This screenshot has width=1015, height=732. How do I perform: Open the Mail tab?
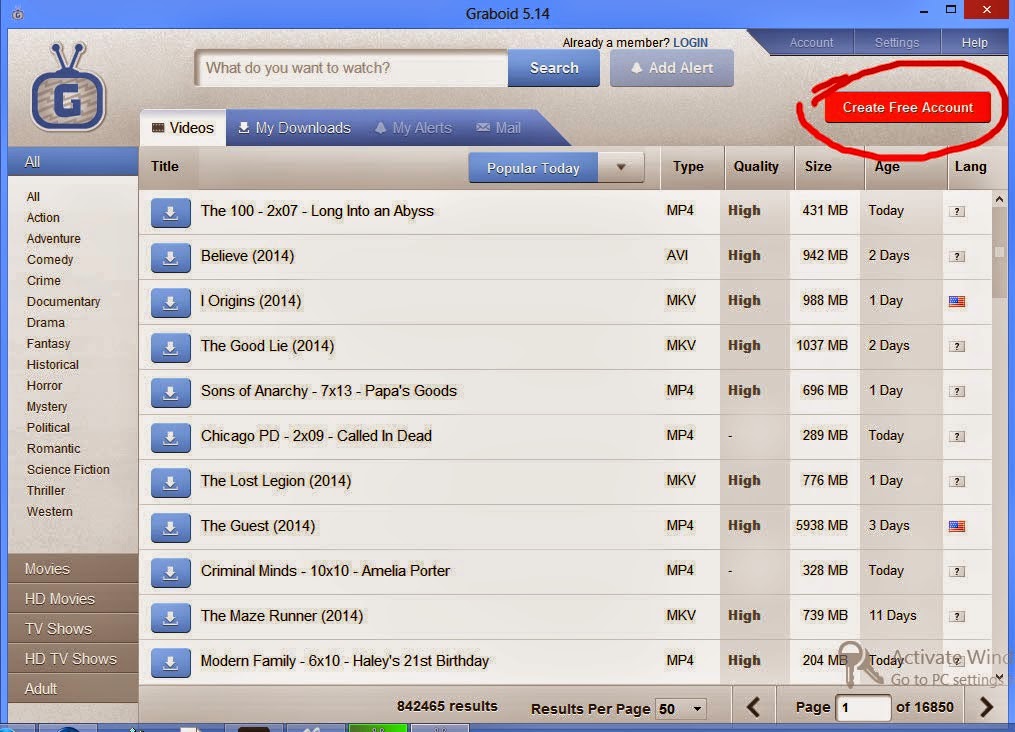coord(498,128)
